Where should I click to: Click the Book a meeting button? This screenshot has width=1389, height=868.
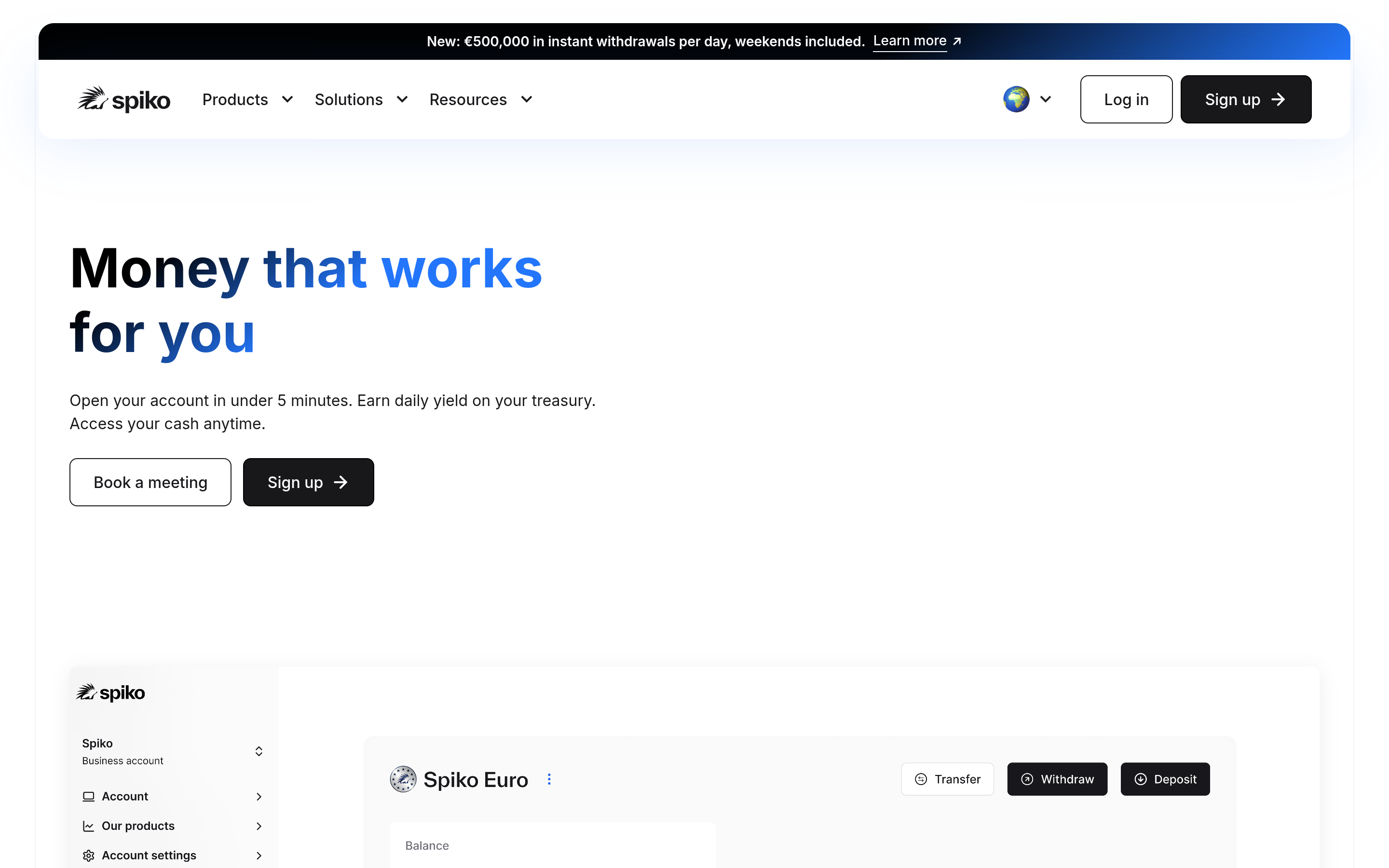[x=150, y=482]
